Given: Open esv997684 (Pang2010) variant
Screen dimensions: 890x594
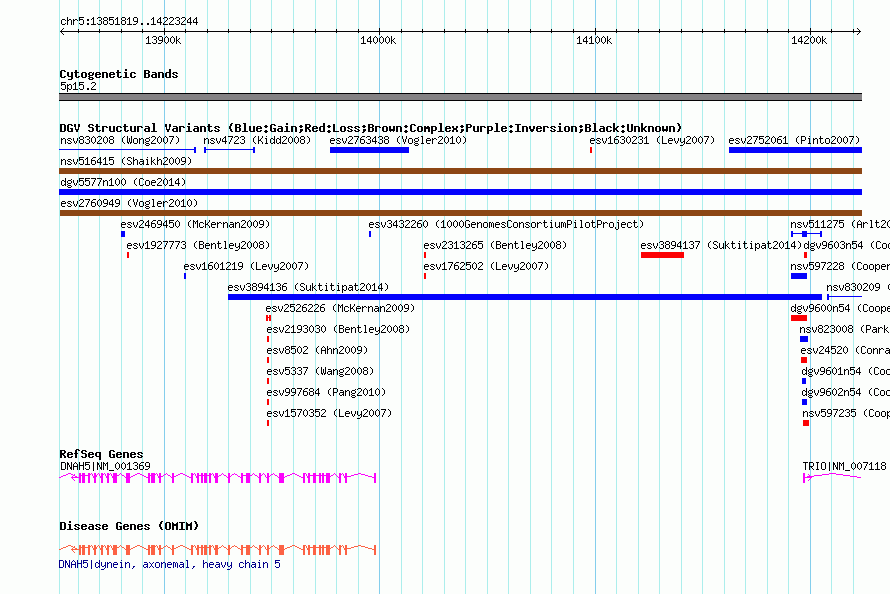Looking at the screenshot, I should [x=326, y=392].
